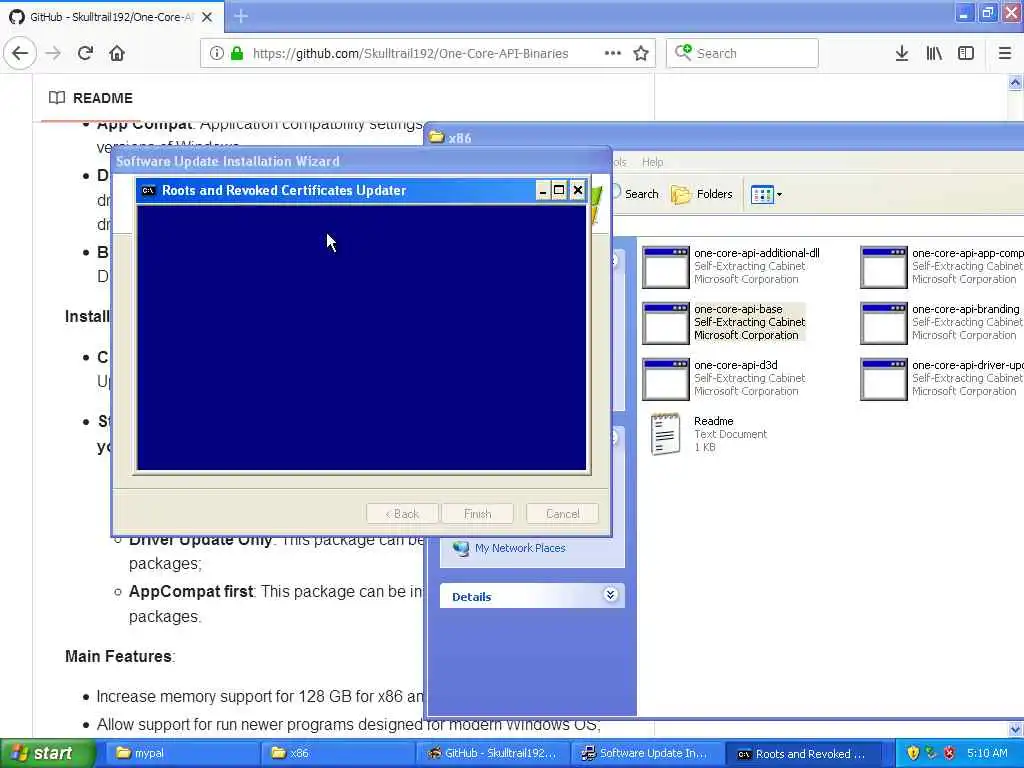The image size is (1024, 768).
Task: Toggle Firefox sidebar icon
Action: [x=966, y=53]
